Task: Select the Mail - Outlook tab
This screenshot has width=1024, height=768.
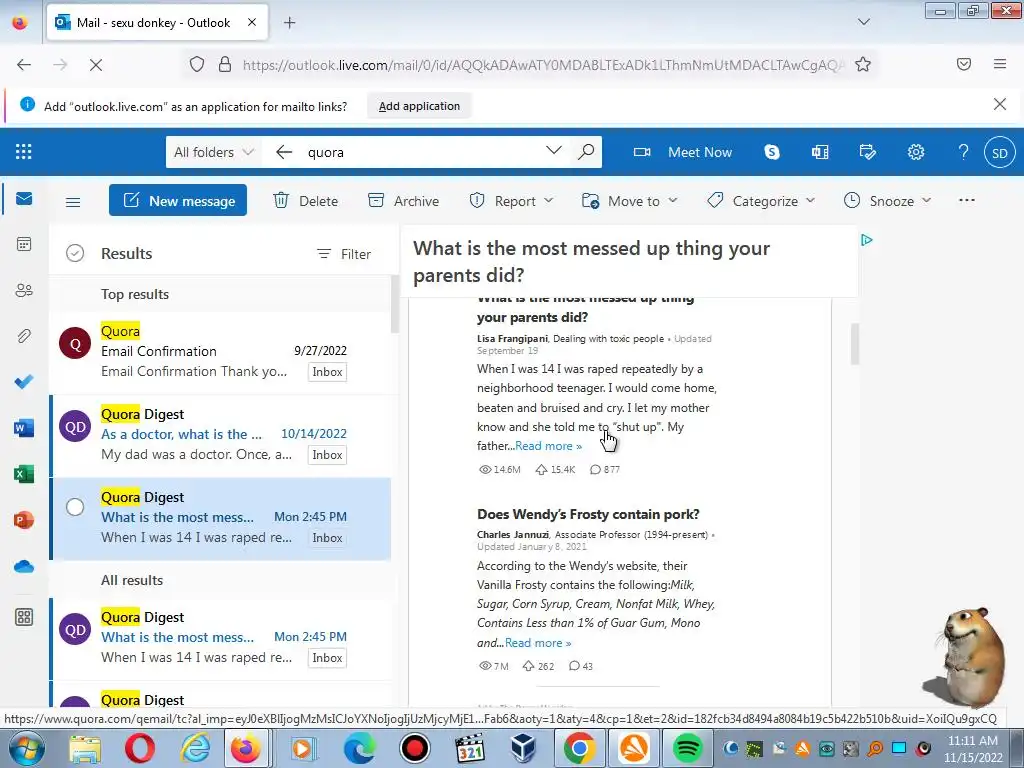Action: [157, 22]
